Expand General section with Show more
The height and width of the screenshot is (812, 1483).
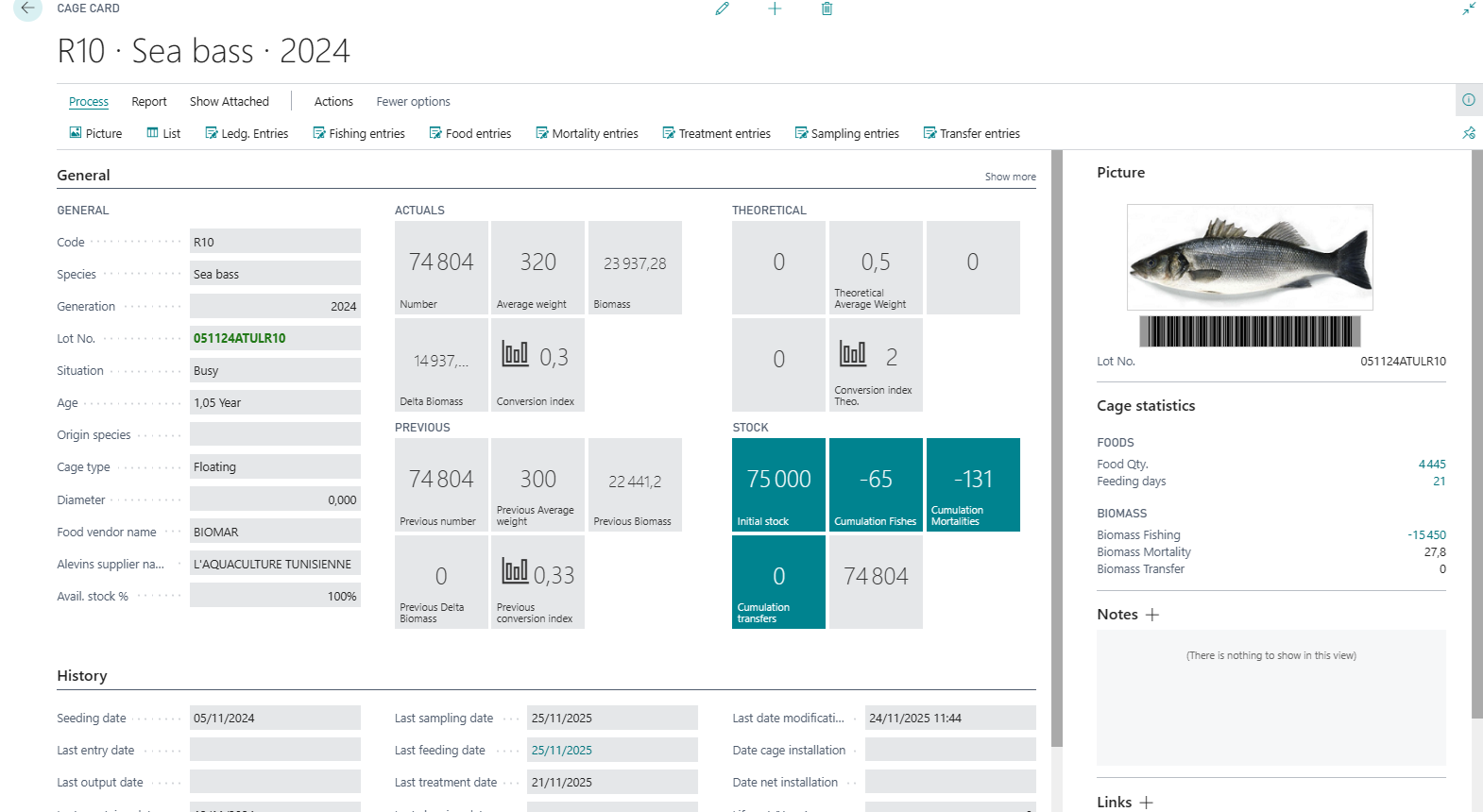1010,177
